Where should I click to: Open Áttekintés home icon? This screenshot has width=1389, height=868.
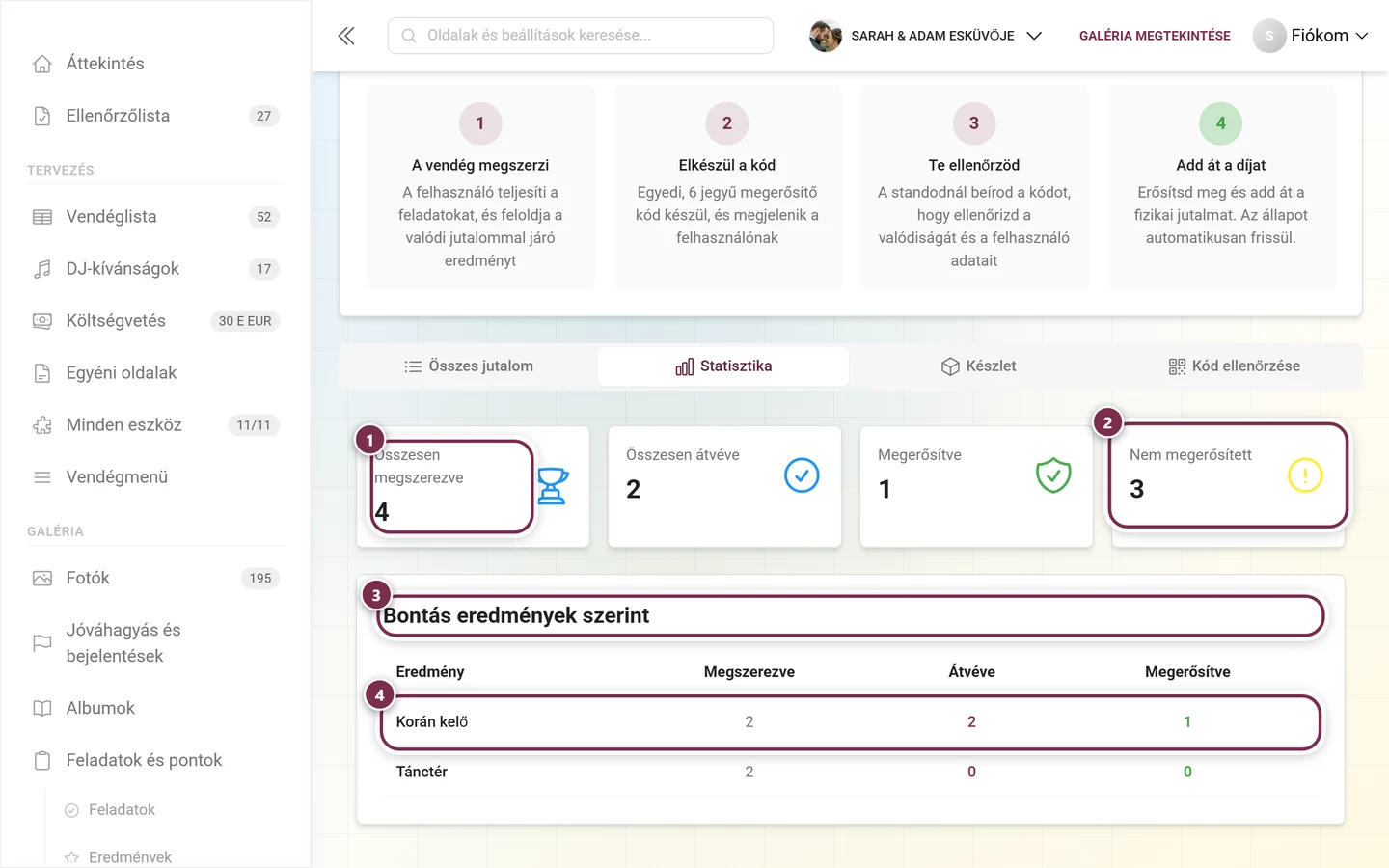[42, 64]
